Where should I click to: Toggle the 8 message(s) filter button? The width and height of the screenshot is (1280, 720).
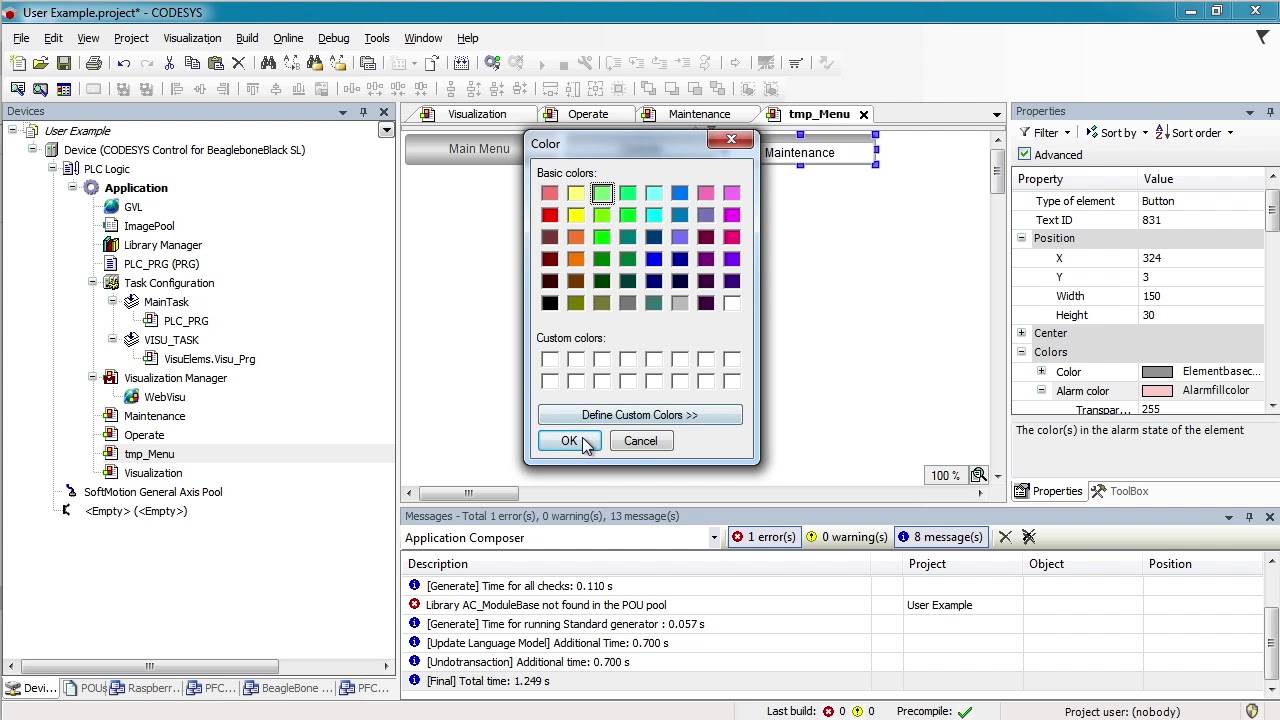pos(939,537)
